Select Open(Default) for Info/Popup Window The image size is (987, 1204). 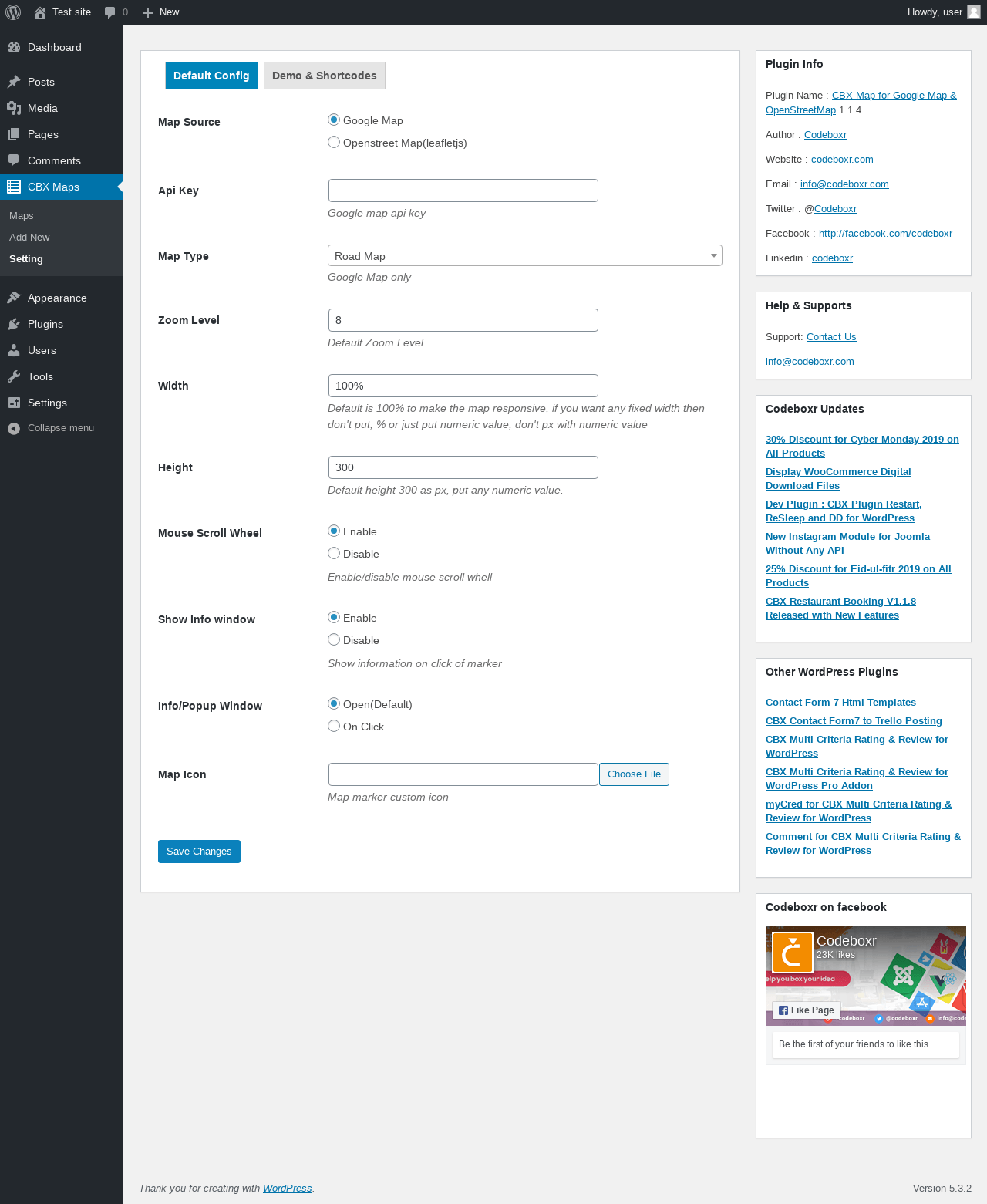pos(334,703)
